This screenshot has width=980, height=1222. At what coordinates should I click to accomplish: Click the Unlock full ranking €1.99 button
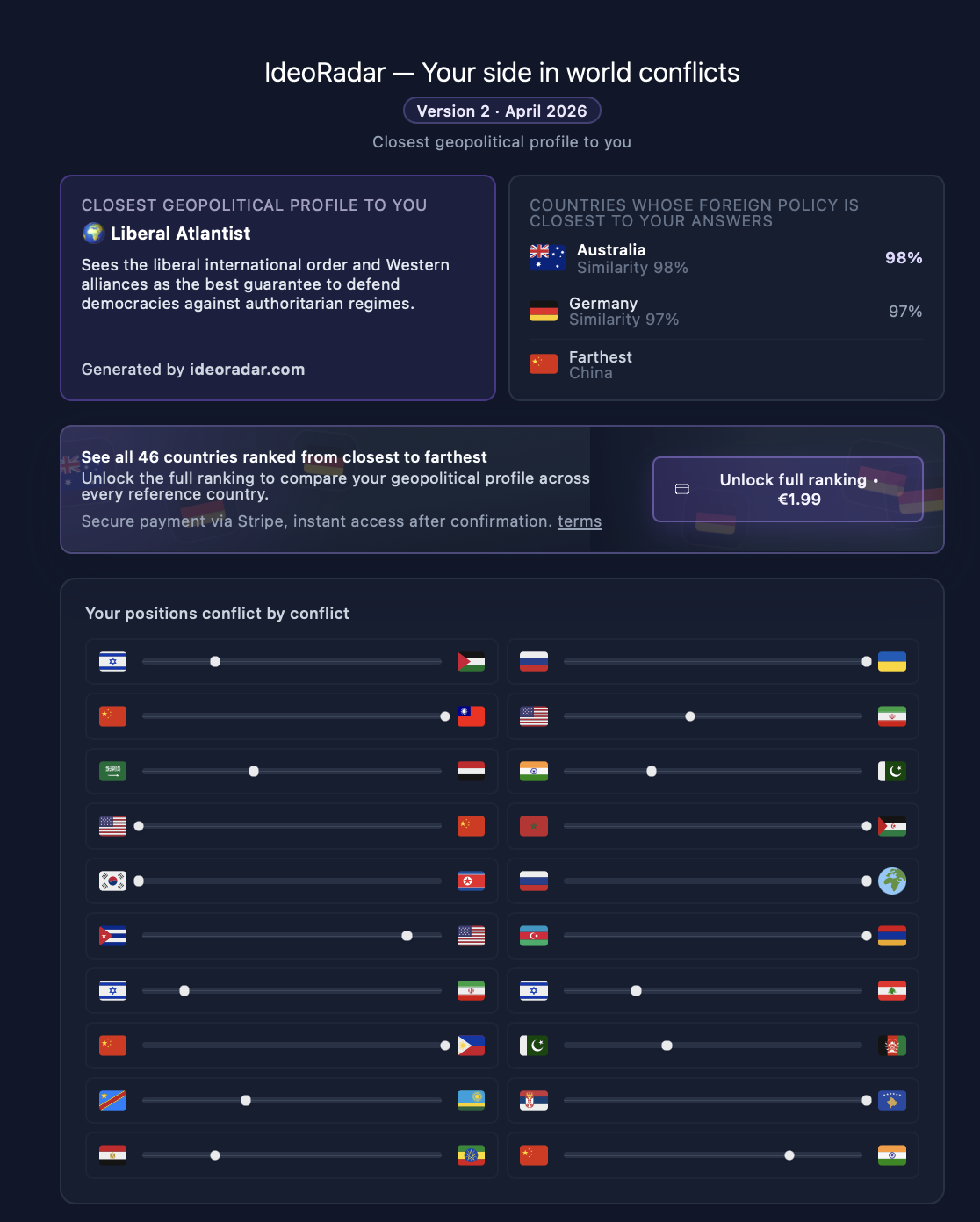coord(788,490)
